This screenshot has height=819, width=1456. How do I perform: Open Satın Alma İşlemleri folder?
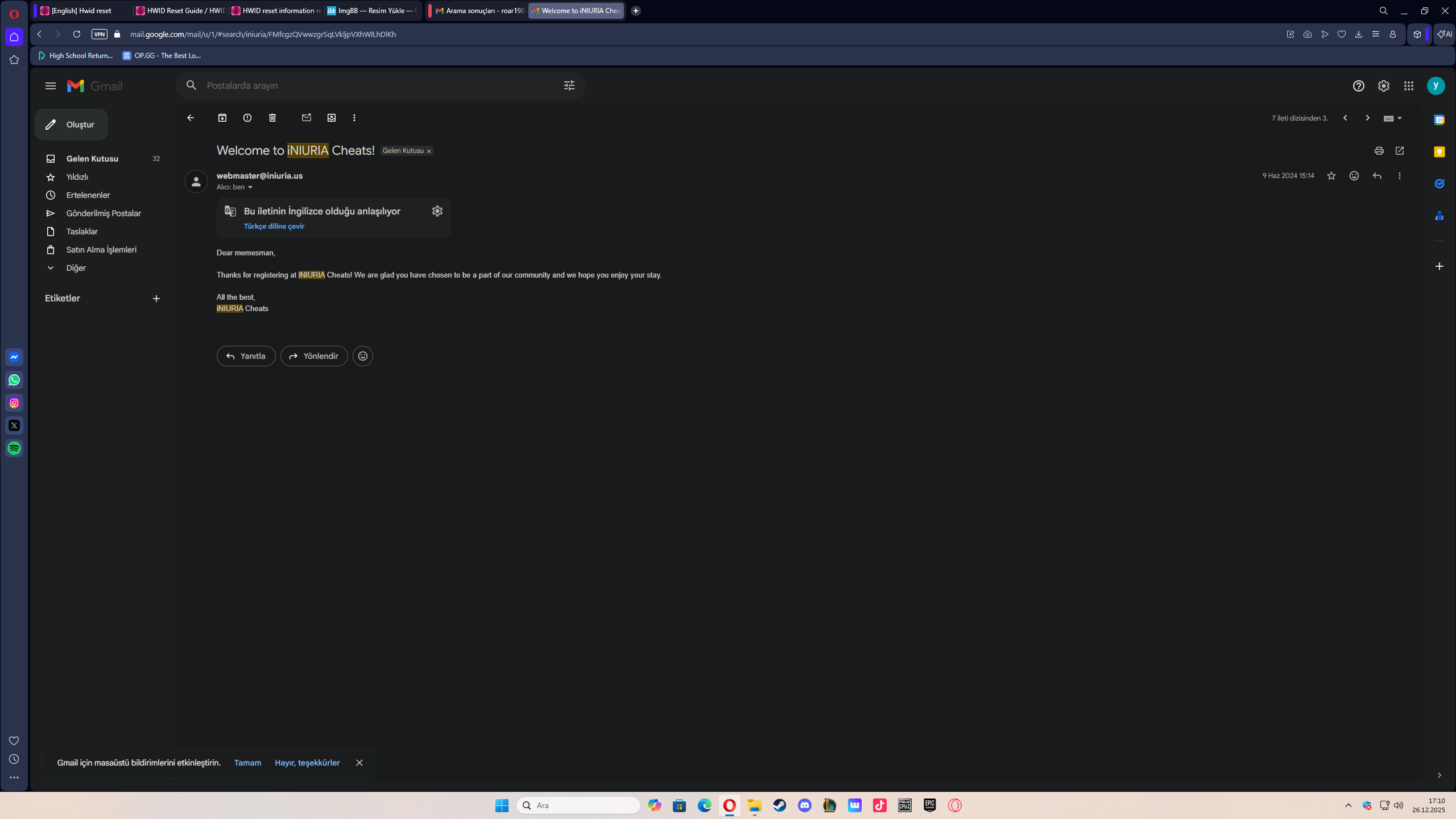[x=101, y=250]
